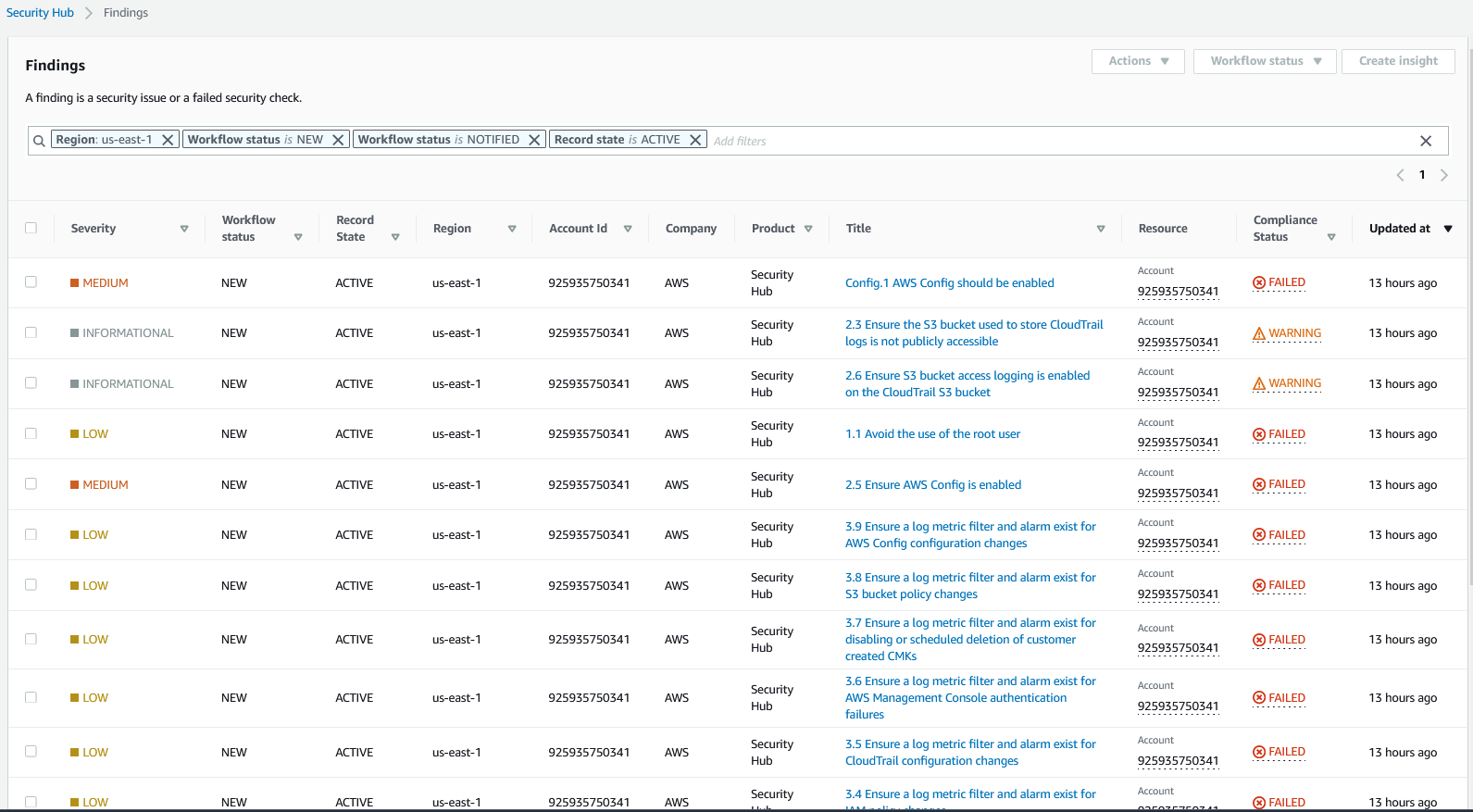The height and width of the screenshot is (812, 1473).
Task: Click the search magnifier icon in filter bar
Action: point(39,141)
